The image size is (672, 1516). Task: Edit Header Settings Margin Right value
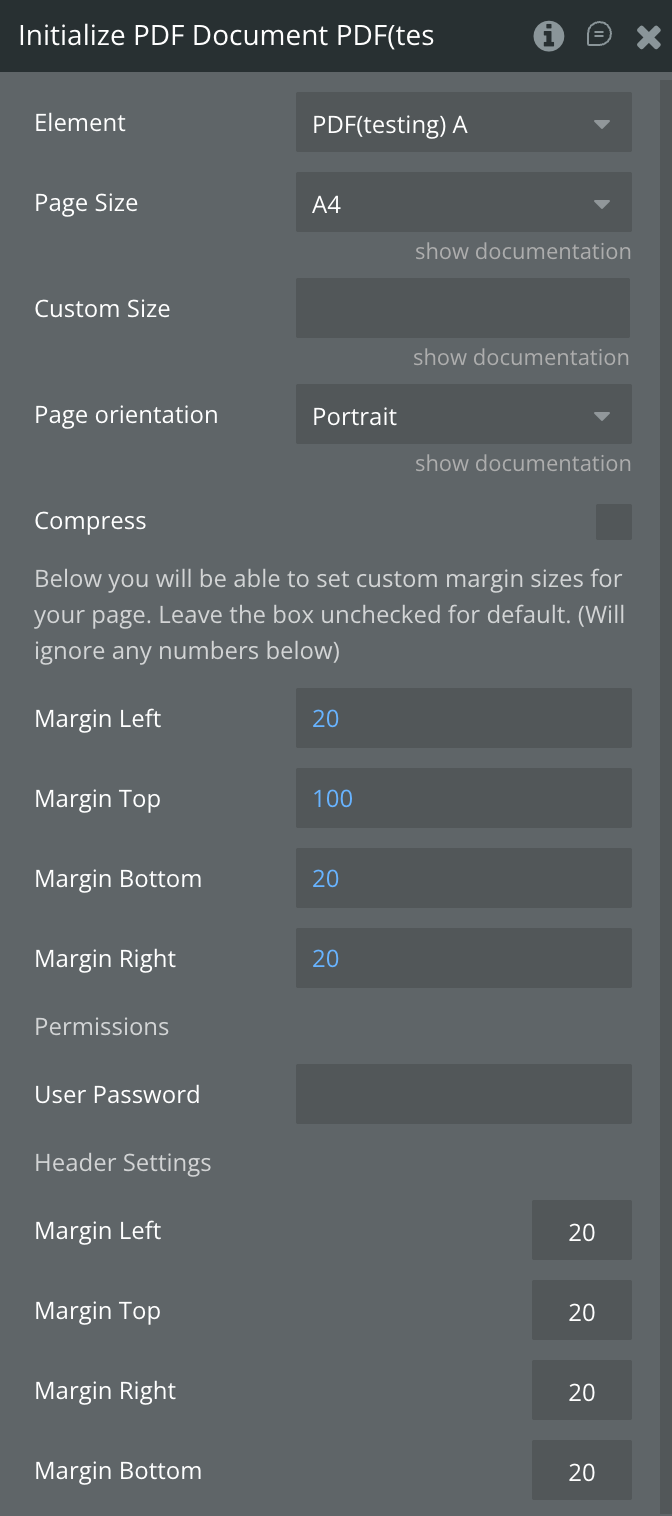point(581,1391)
